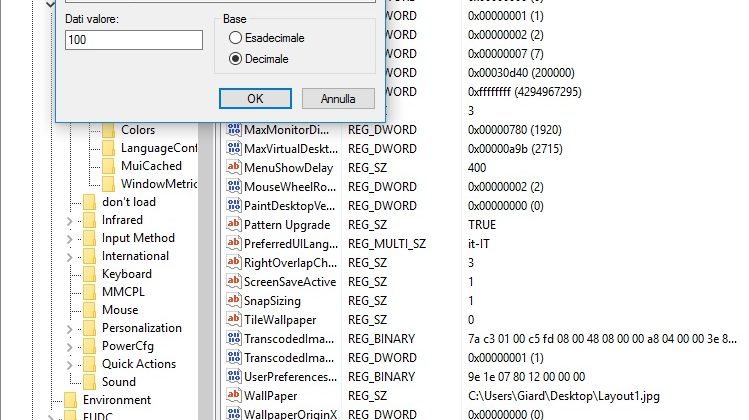This screenshot has width=749, height=420.
Task: Click the MenuShowDelay string icon
Action: [x=234, y=167]
